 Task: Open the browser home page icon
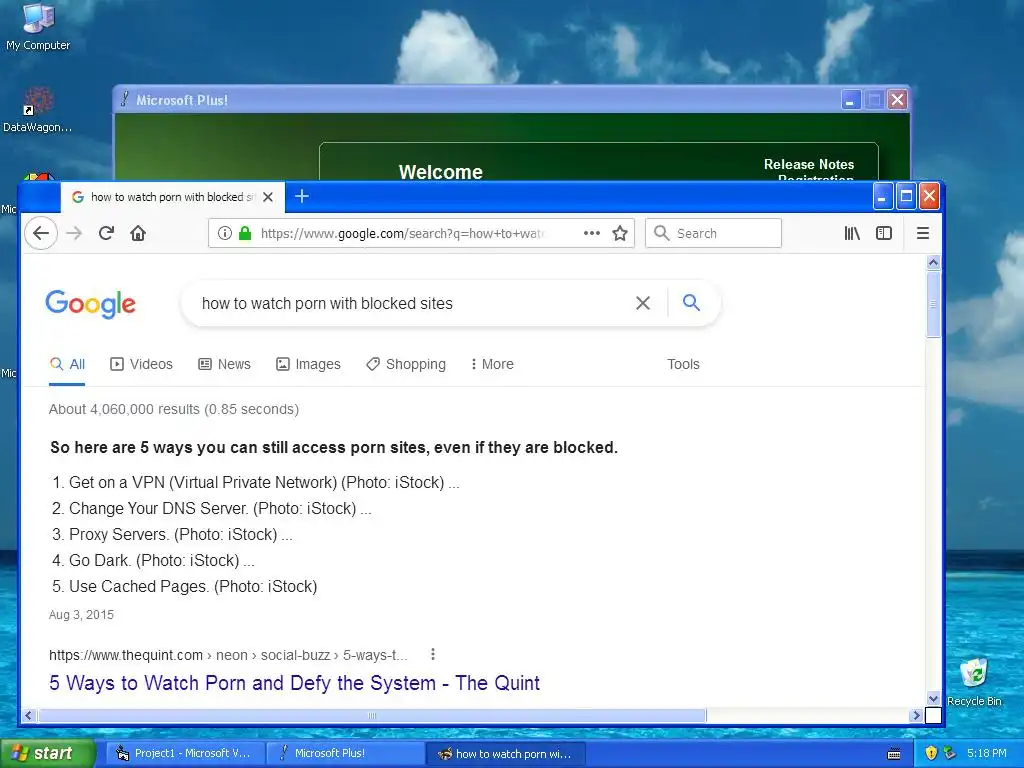coord(138,233)
